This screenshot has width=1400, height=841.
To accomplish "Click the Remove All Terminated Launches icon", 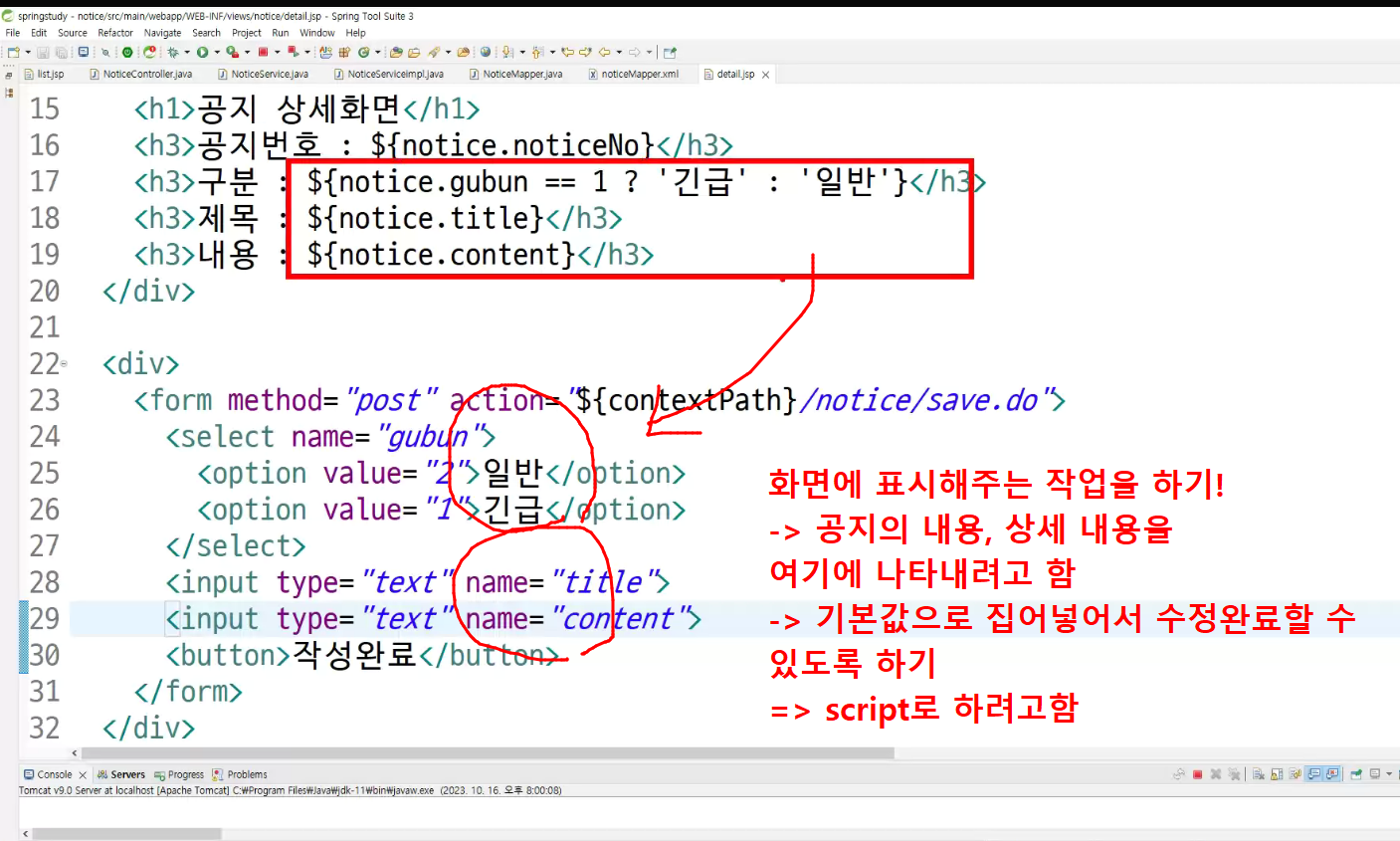I will 1234,774.
